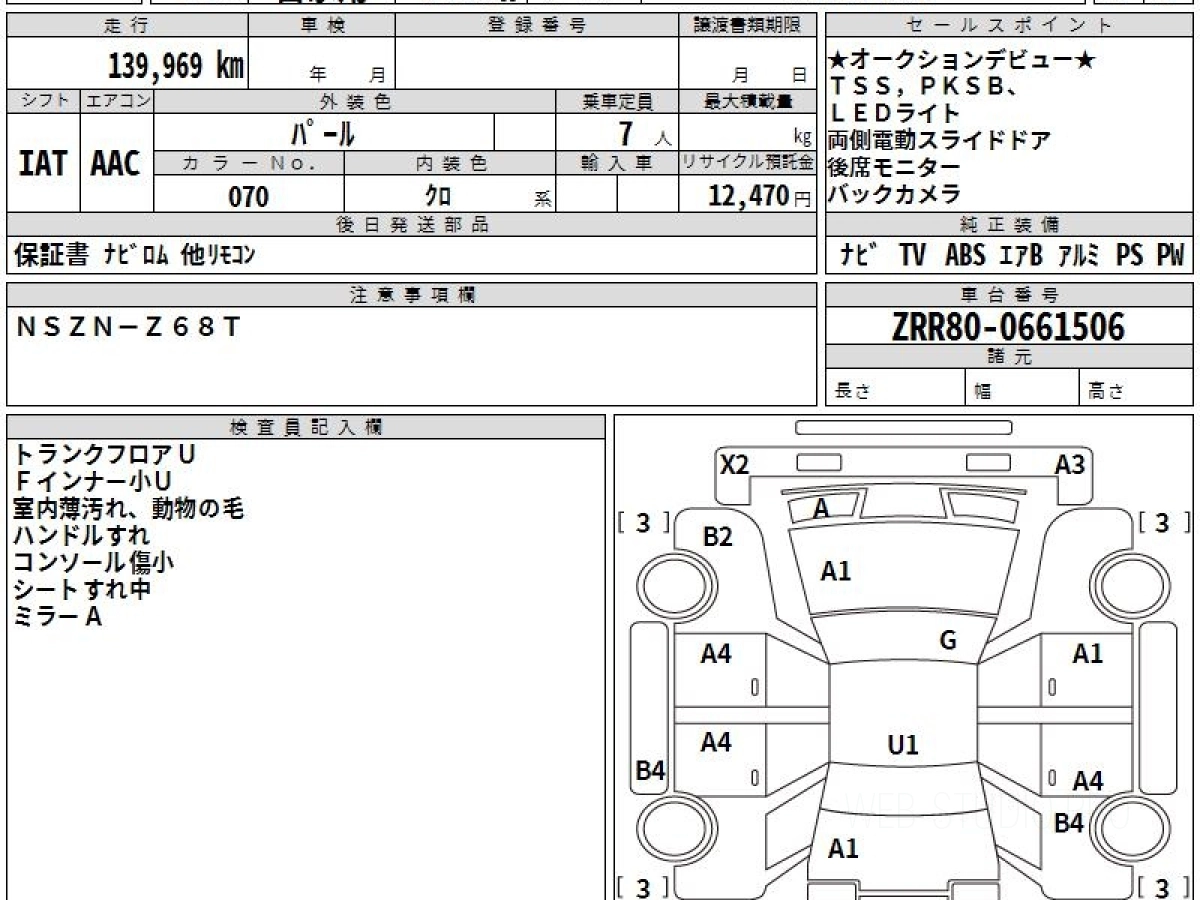Select the コンソール傷小 note
Screen dimensions: 1200x900
click(x=93, y=562)
